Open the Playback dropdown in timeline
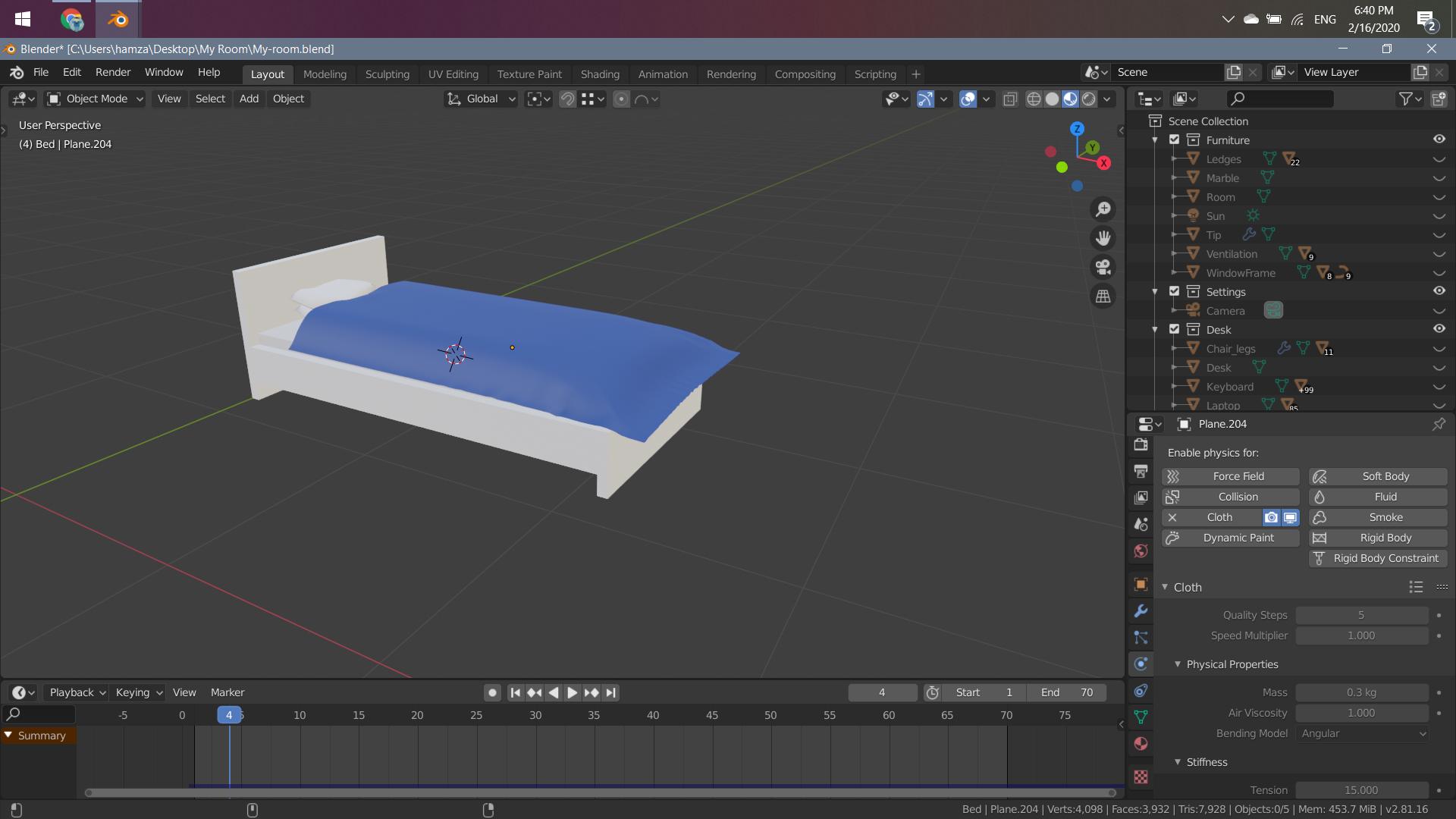 click(x=77, y=692)
